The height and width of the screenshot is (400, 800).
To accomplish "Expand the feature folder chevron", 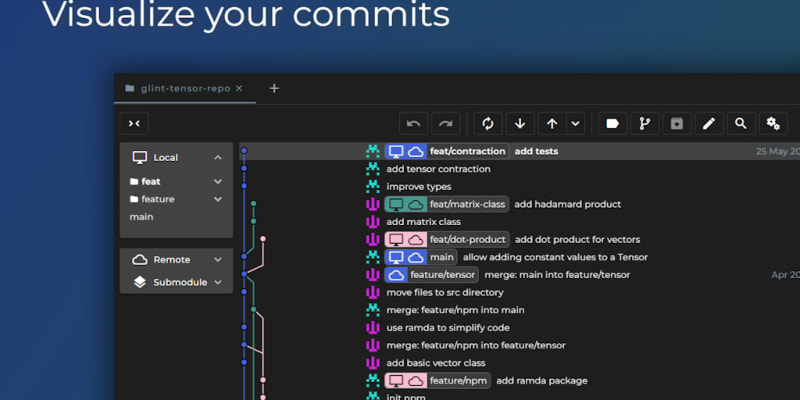I will 218,199.
